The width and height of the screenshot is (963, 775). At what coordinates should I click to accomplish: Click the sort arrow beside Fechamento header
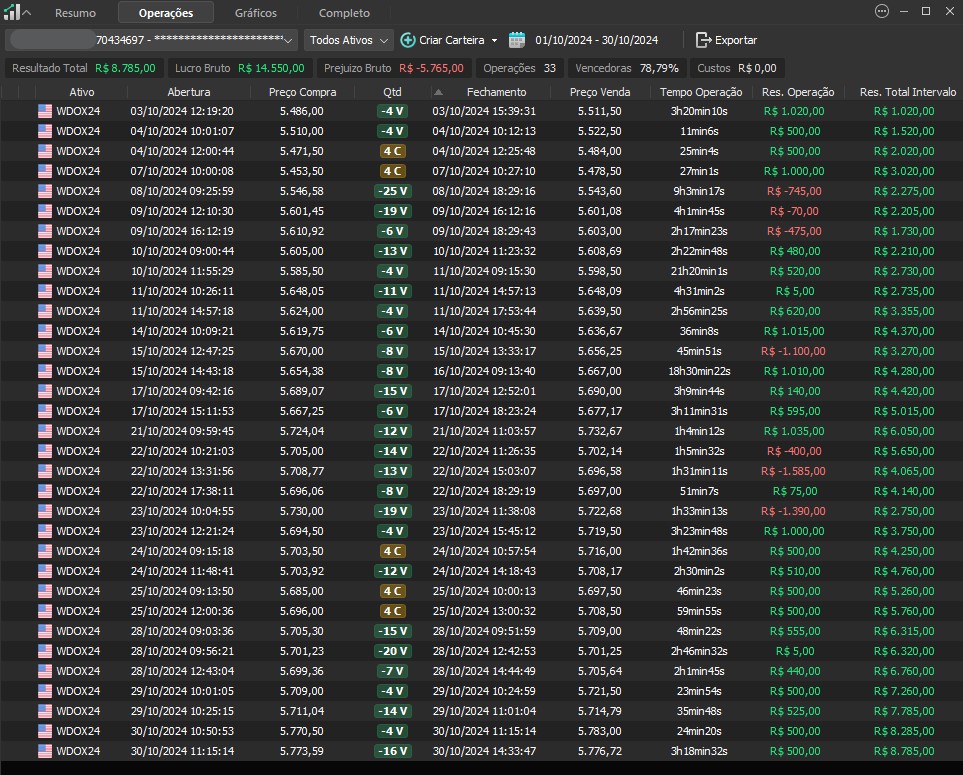tap(438, 92)
